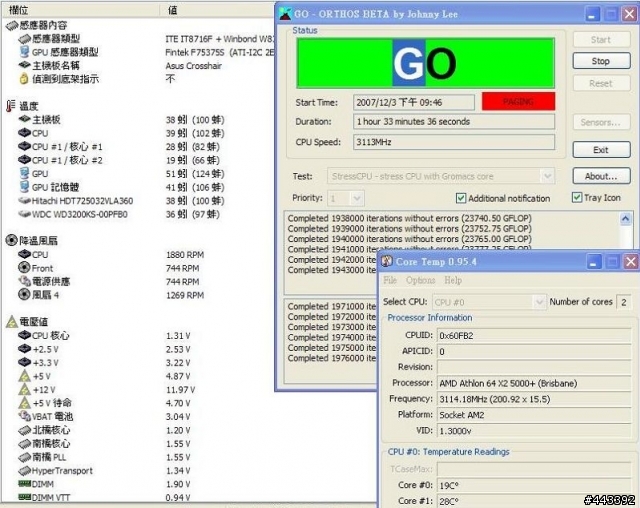Click the GPU temperature icon
The image size is (640, 508).
click(24, 173)
